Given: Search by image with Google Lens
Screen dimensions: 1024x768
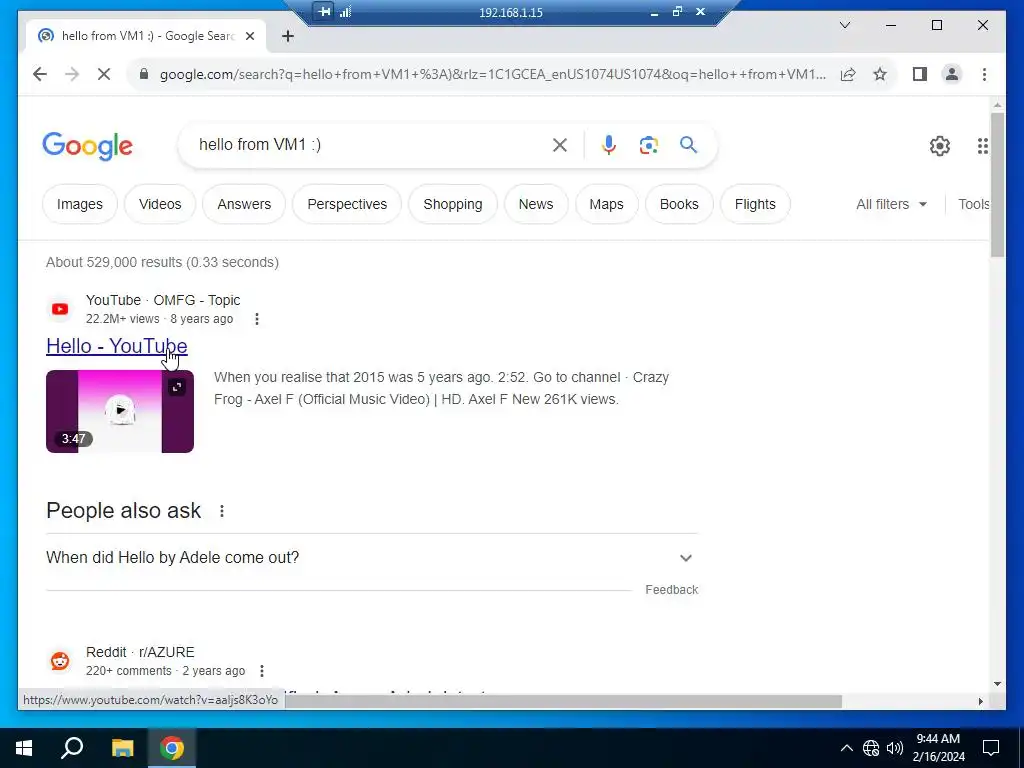Looking at the screenshot, I should pos(648,145).
